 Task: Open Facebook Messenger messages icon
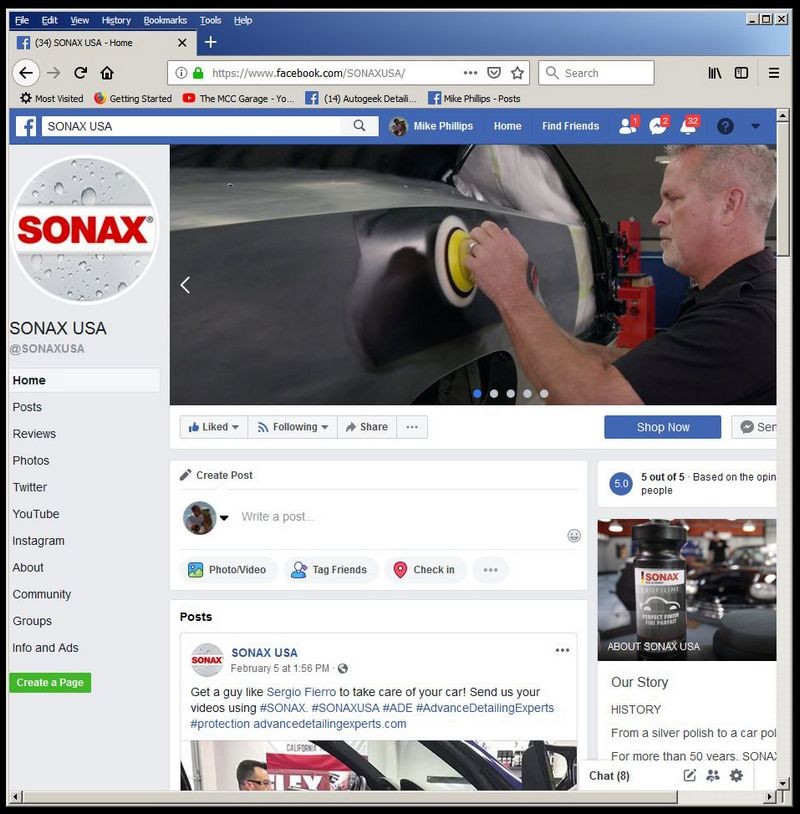[x=658, y=126]
